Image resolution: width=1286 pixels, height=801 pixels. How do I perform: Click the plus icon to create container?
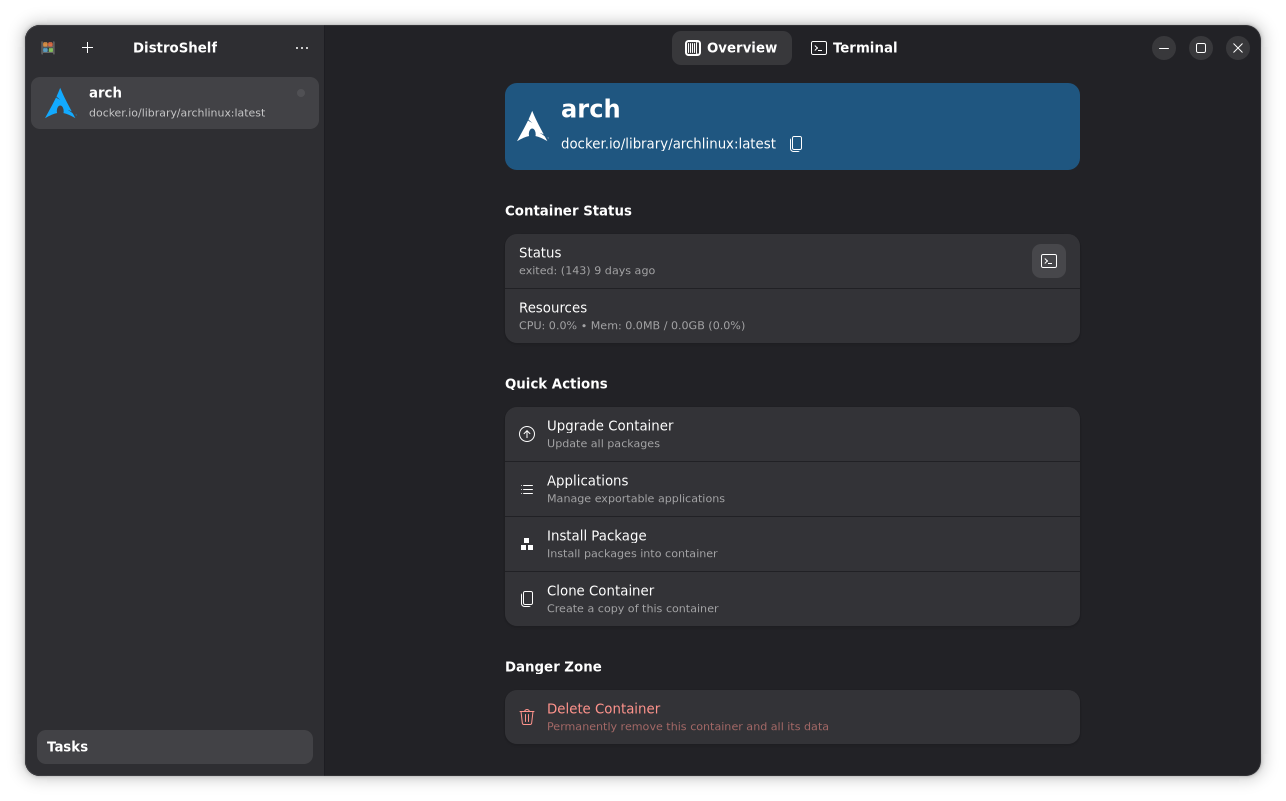[87, 48]
